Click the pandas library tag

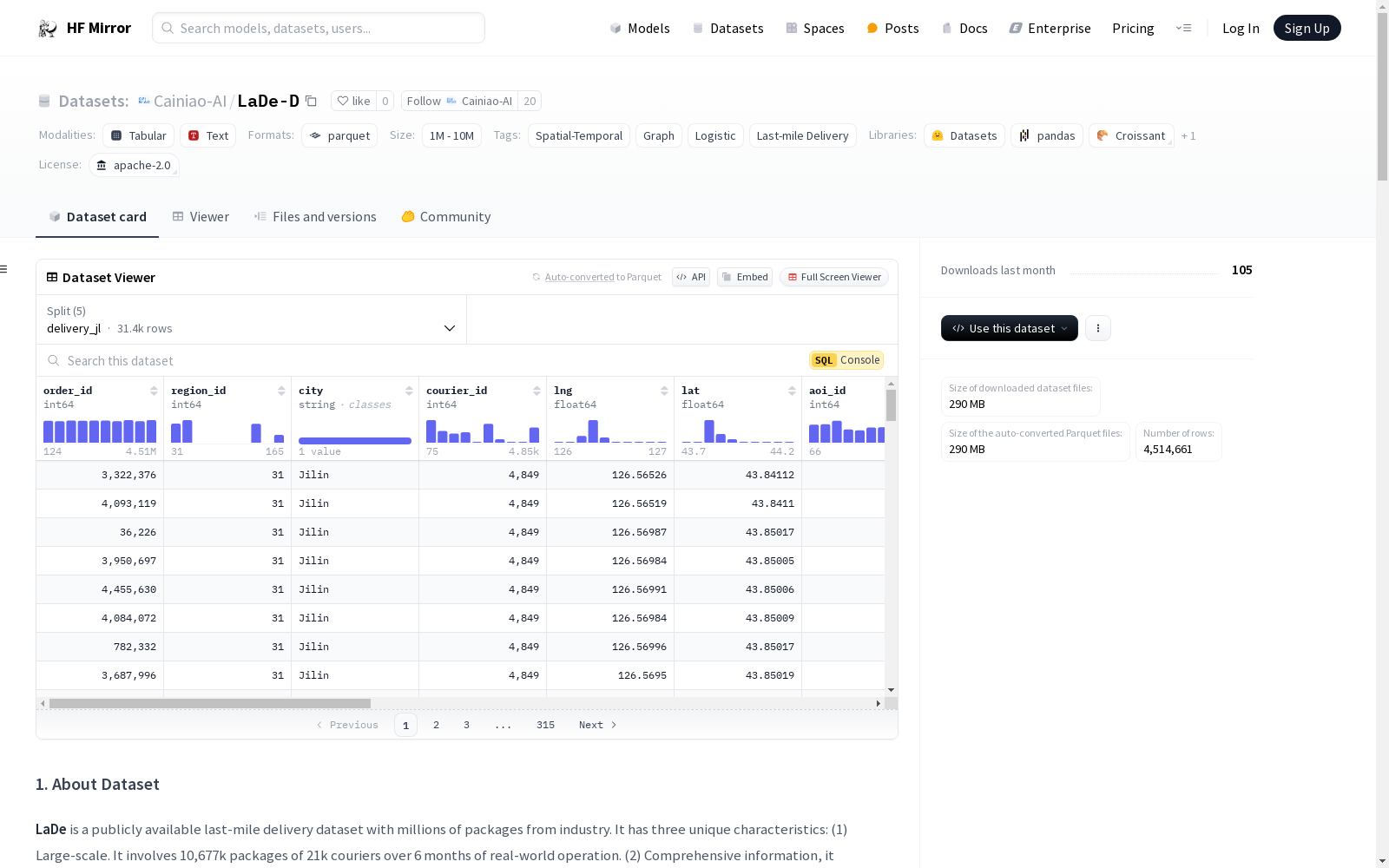(x=1047, y=135)
